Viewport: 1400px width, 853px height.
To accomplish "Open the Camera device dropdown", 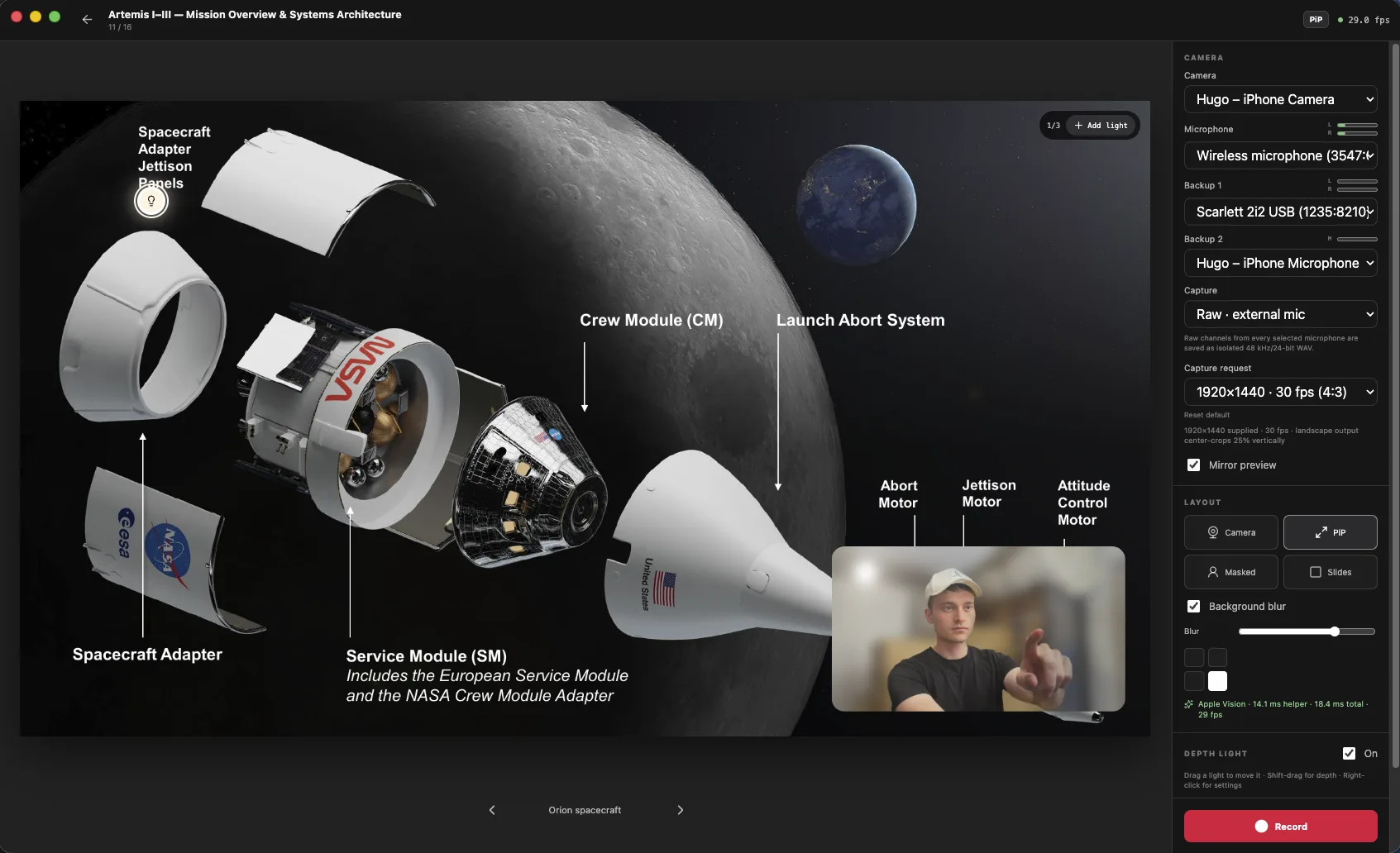I will [1281, 99].
